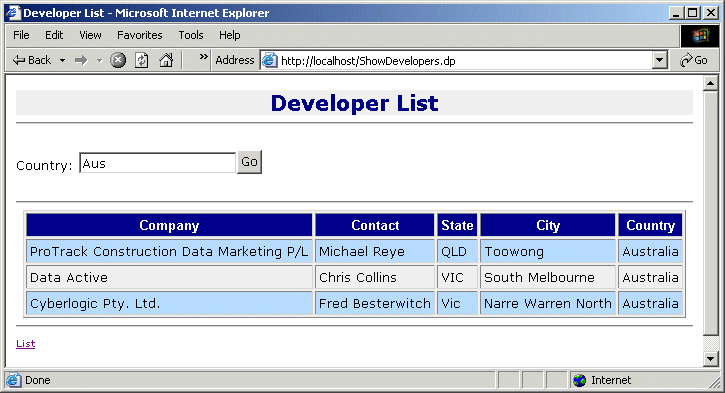Select the Cyberlogic Pty. Ltd. cell
Viewport: 725px width, 393px height.
coord(169,303)
